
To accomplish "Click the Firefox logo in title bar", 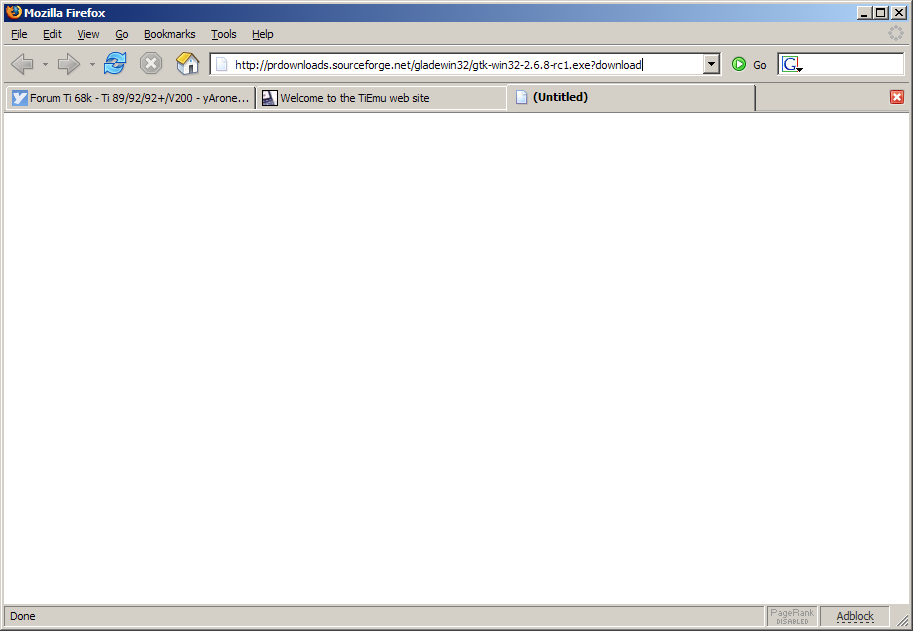I will click(13, 12).
